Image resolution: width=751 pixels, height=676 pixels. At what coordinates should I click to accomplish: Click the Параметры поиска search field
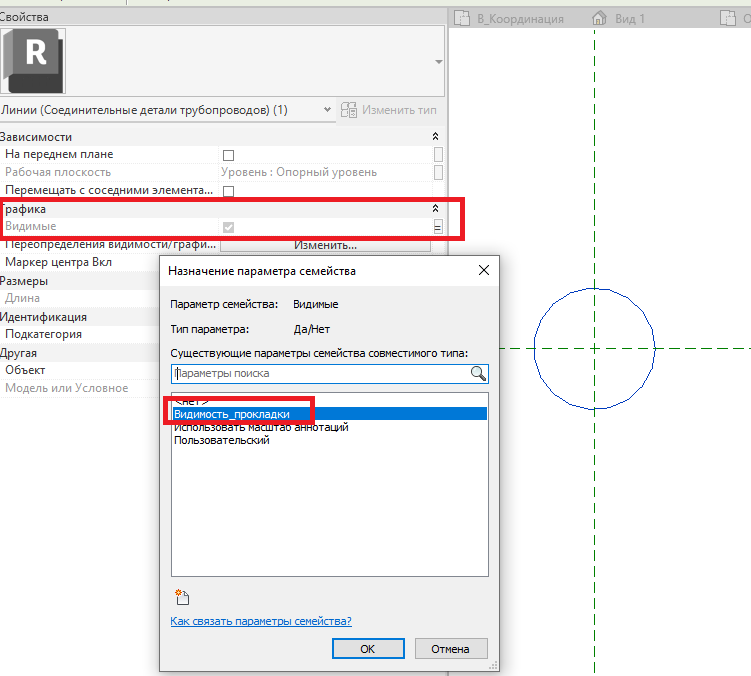click(x=319, y=374)
